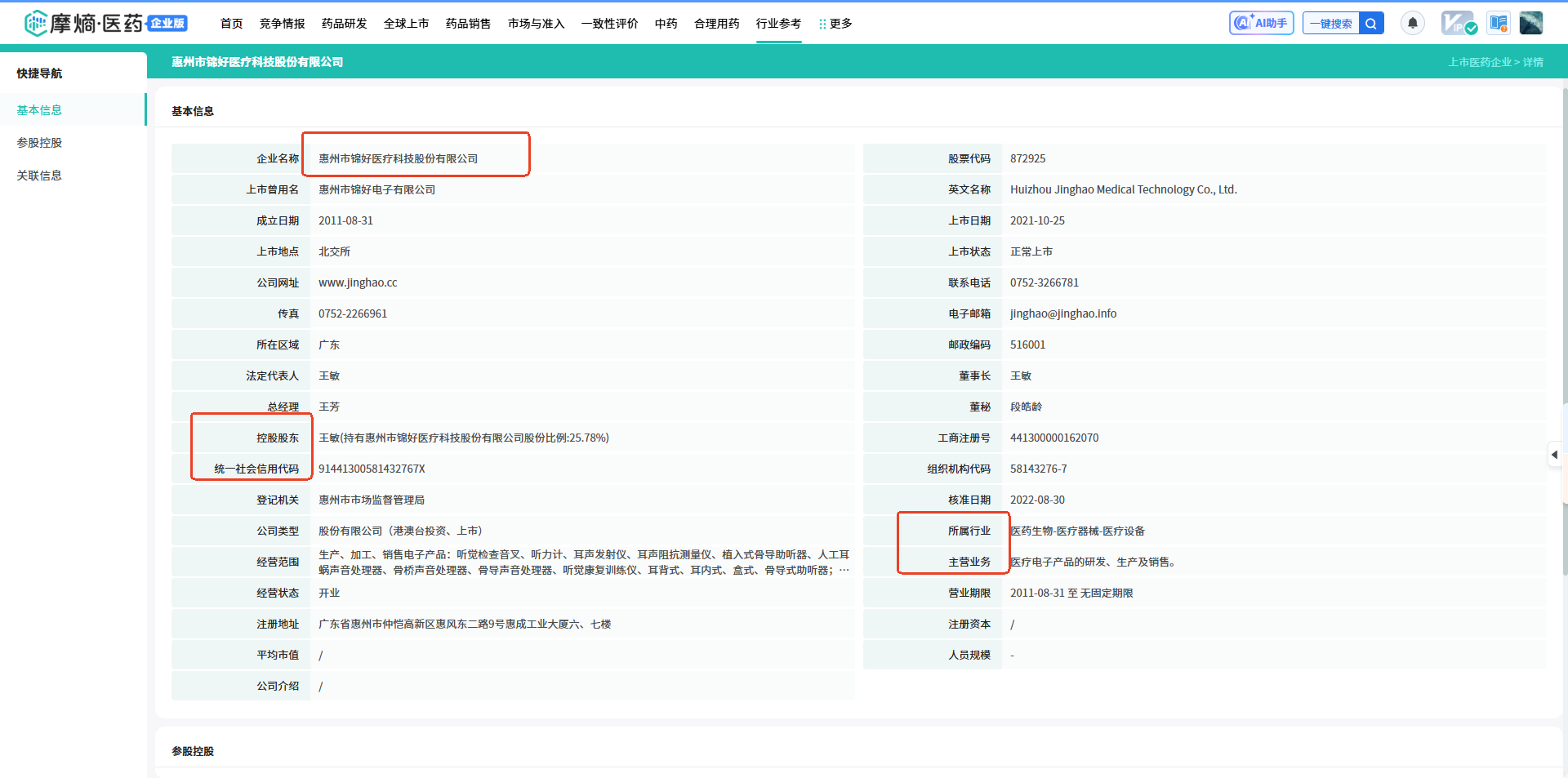Screen dimensions: 1568x778
Task: Open notifications bell icon
Action: [1413, 23]
